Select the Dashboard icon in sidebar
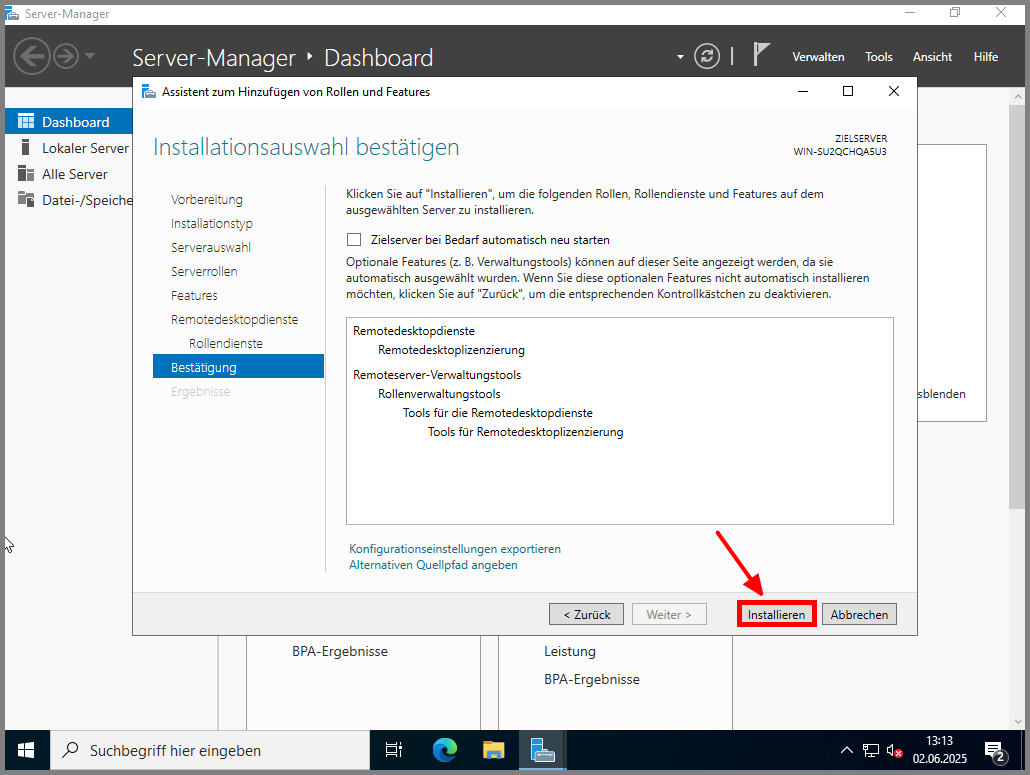The height and width of the screenshot is (775, 1030). pyautogui.click(x=25, y=122)
